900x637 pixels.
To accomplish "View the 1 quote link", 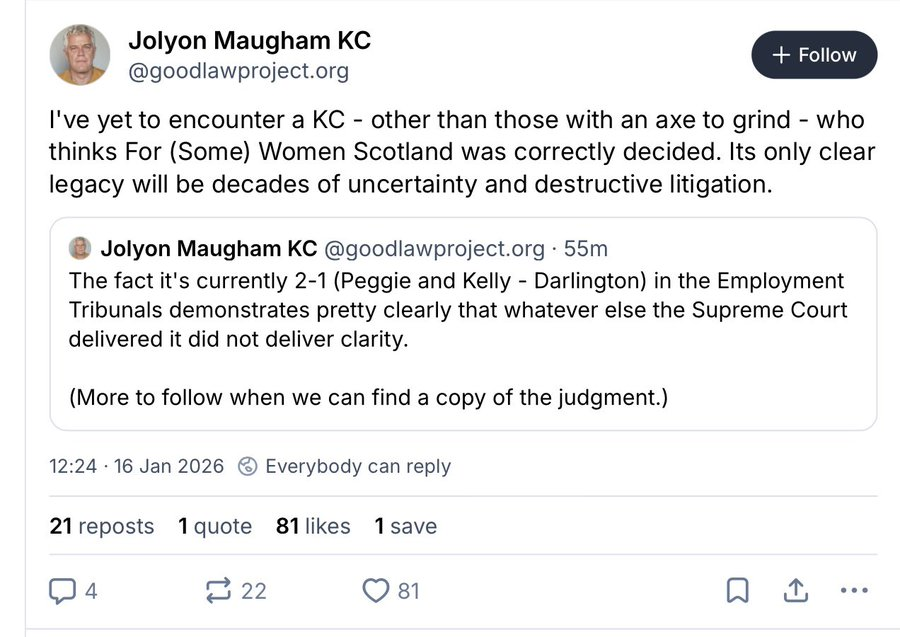I will pyautogui.click(x=215, y=526).
